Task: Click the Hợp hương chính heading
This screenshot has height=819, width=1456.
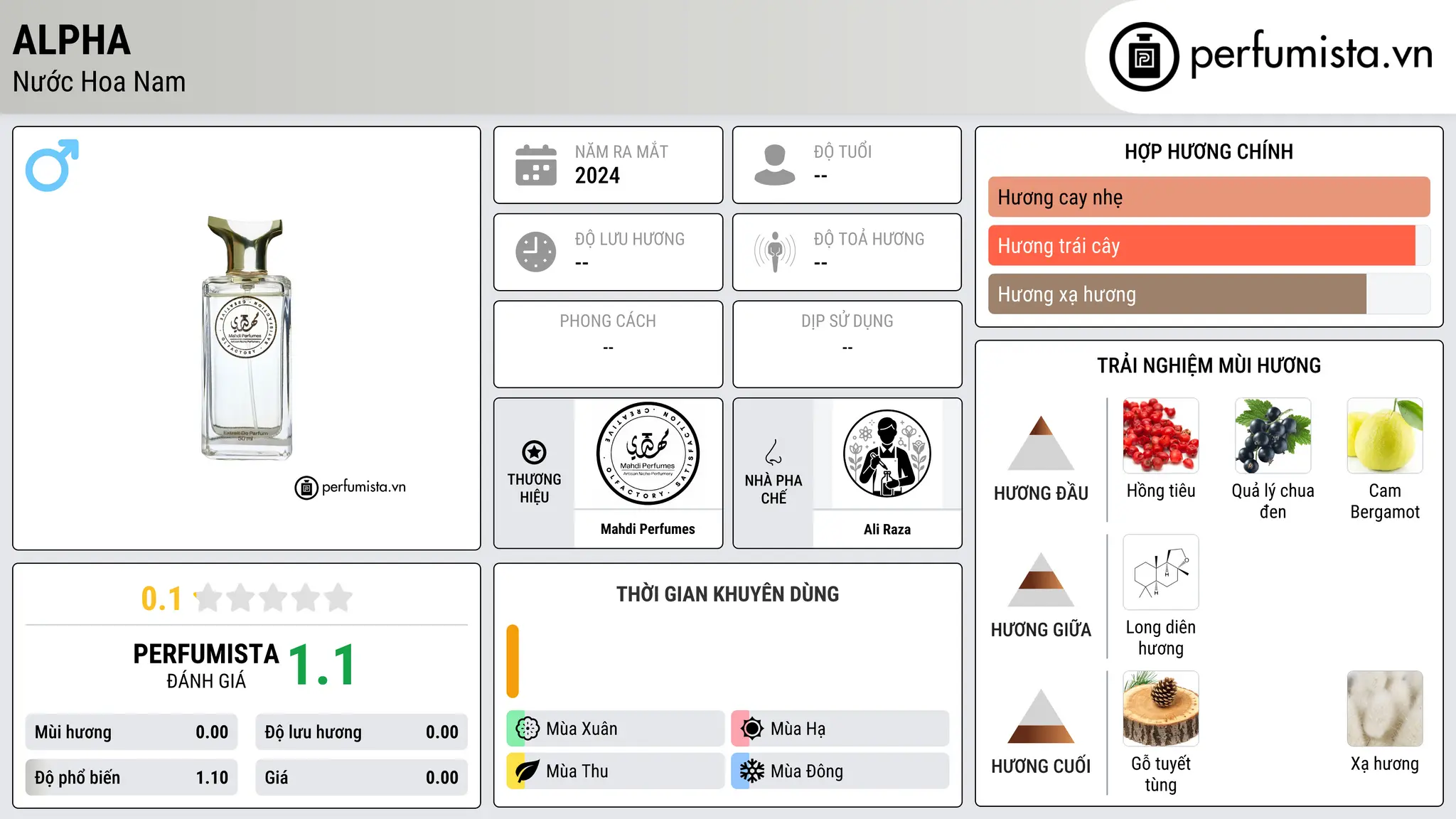Action: tap(1209, 151)
